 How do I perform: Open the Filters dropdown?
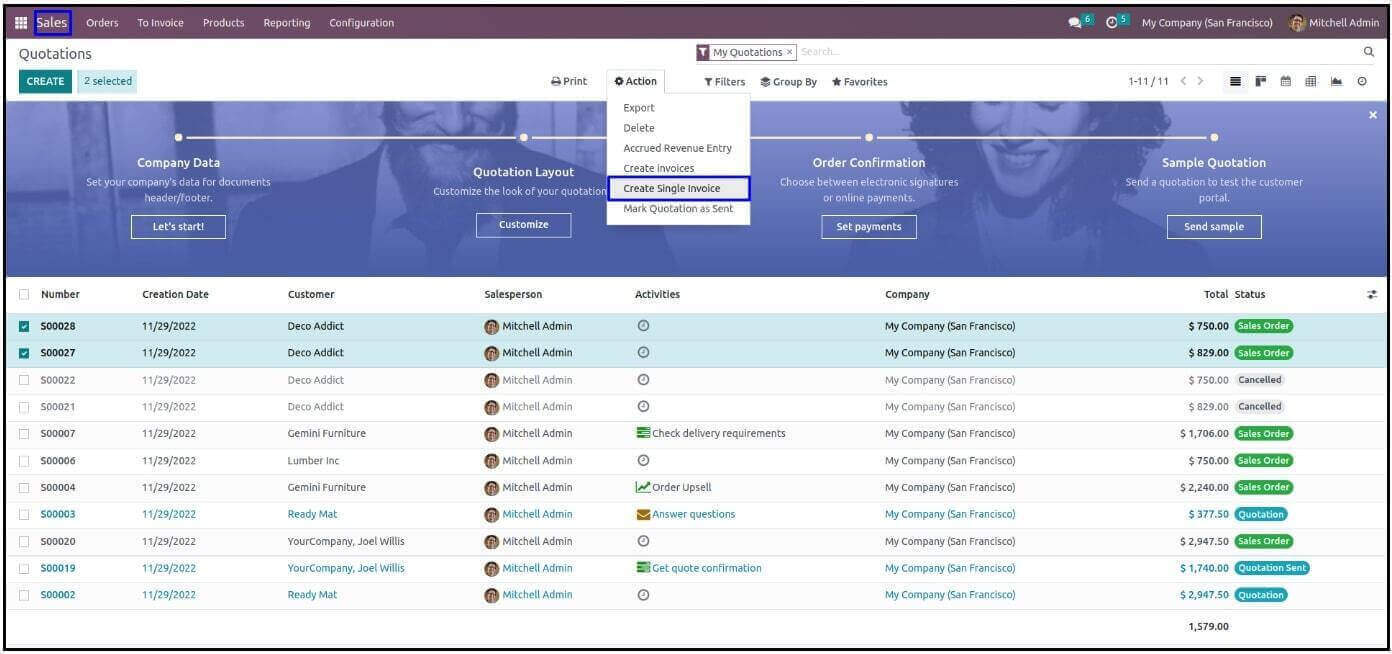tap(725, 82)
